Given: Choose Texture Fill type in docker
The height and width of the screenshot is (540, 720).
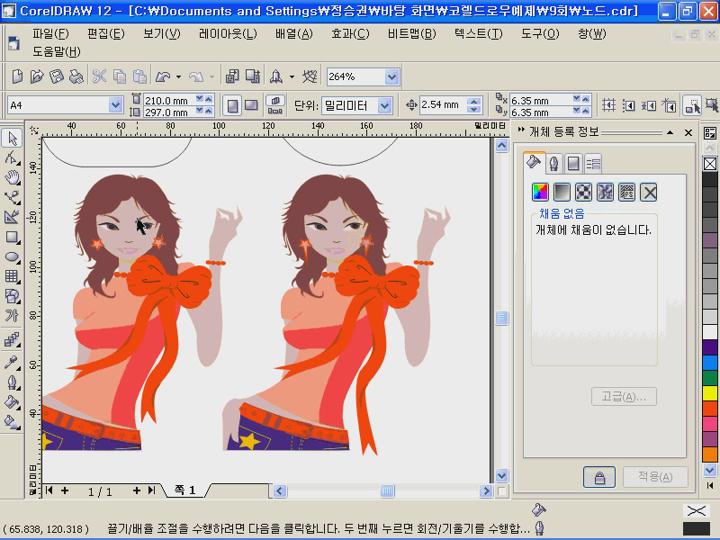Looking at the screenshot, I should [x=605, y=192].
